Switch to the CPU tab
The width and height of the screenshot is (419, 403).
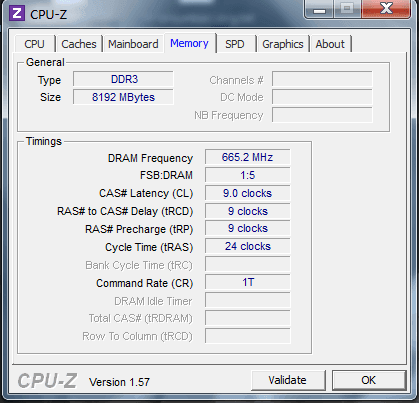(x=35, y=44)
